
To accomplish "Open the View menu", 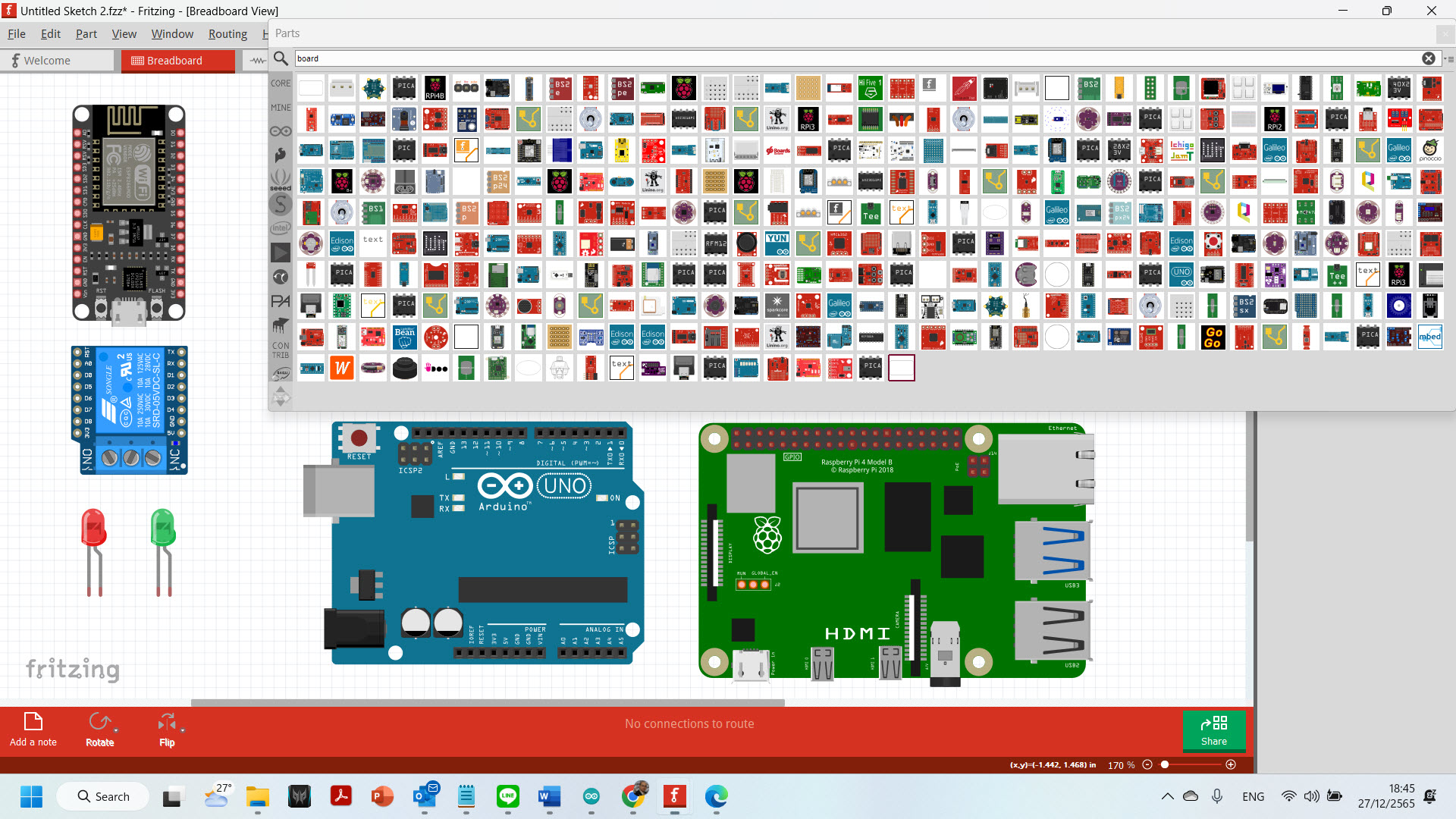I will pyautogui.click(x=124, y=33).
